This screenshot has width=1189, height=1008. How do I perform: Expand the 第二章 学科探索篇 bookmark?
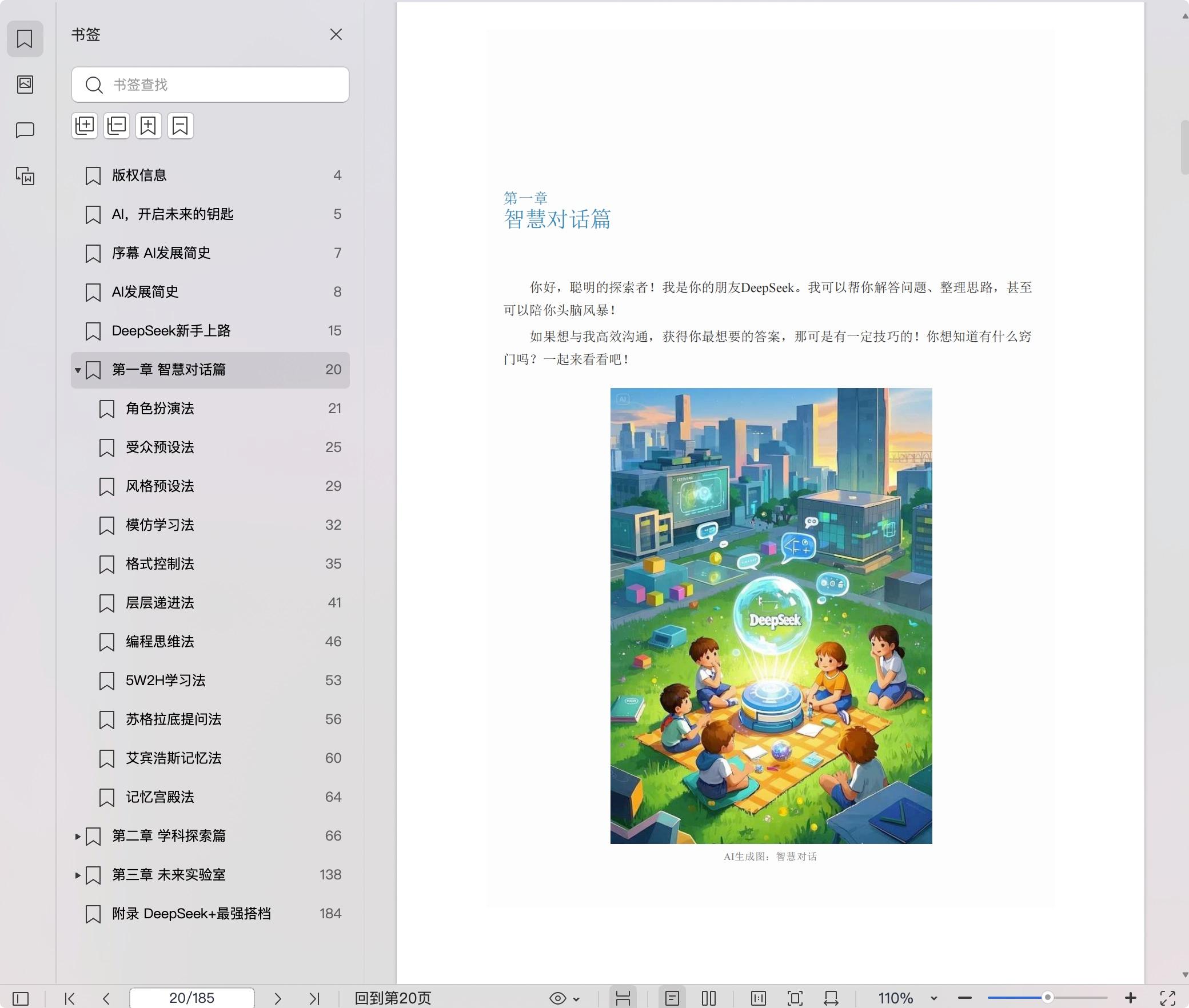[x=78, y=837]
